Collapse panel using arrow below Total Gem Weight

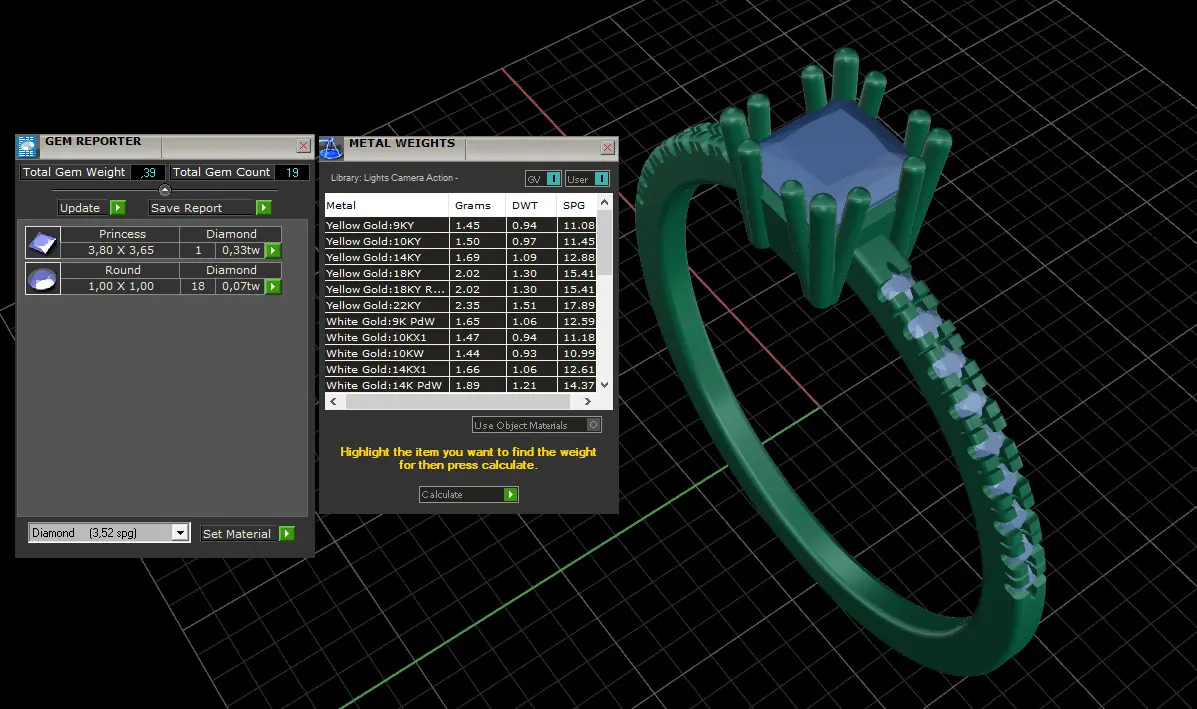(165, 190)
